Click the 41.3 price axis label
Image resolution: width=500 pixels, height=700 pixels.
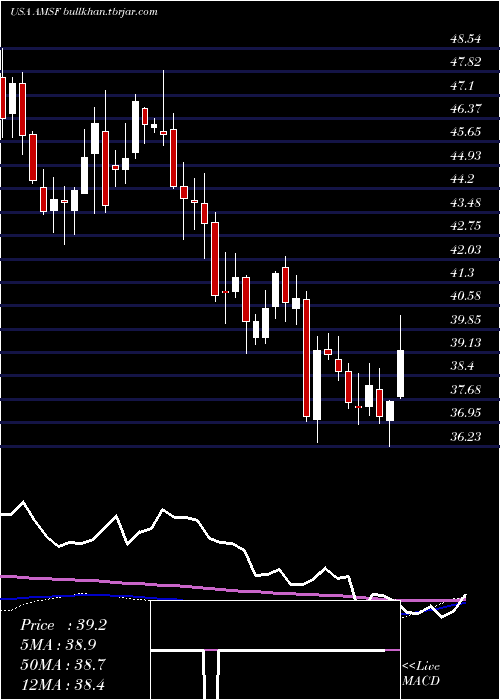pyautogui.click(x=462, y=273)
